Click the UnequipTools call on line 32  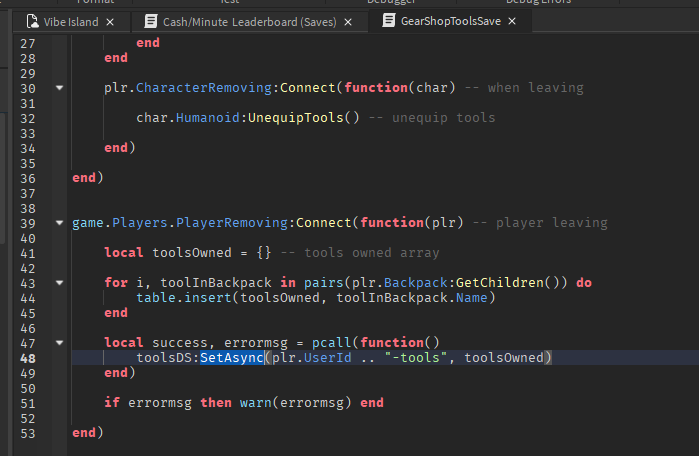coord(303,118)
